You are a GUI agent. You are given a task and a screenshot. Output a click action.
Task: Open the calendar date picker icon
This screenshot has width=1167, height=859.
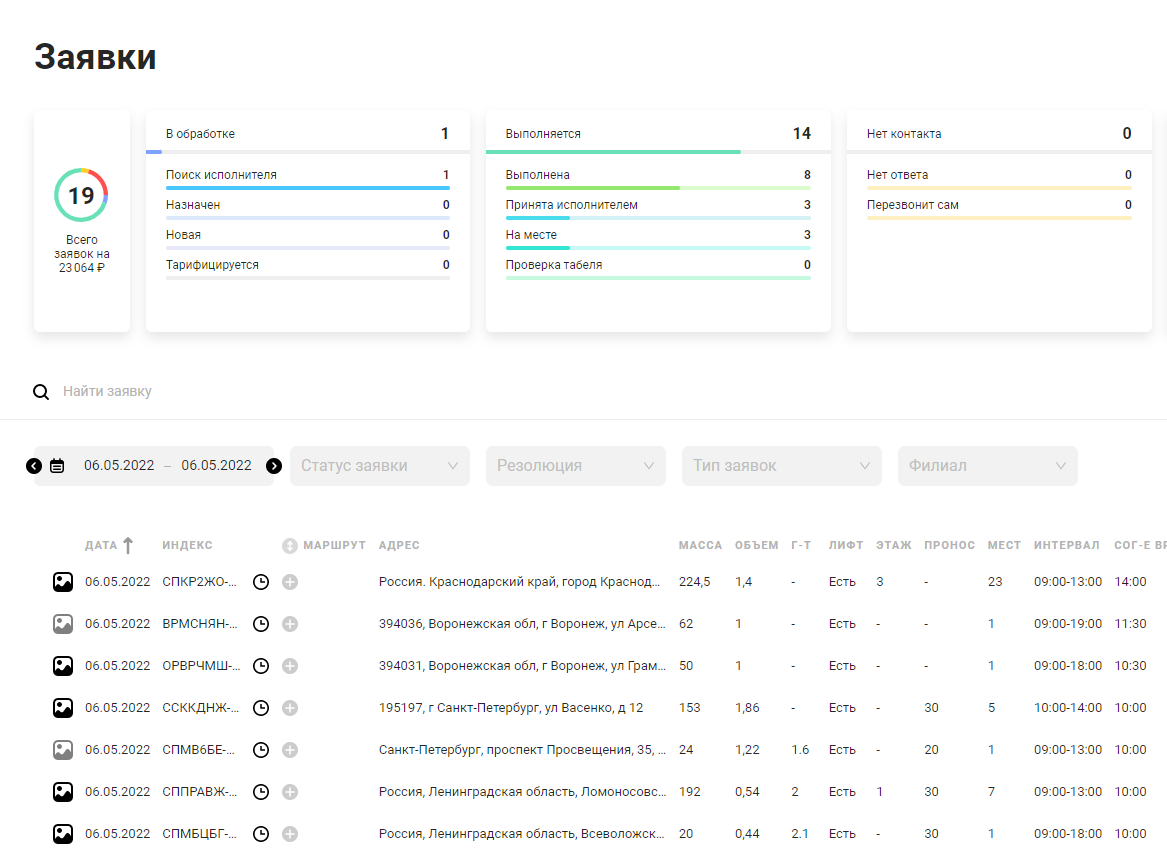(x=57, y=466)
